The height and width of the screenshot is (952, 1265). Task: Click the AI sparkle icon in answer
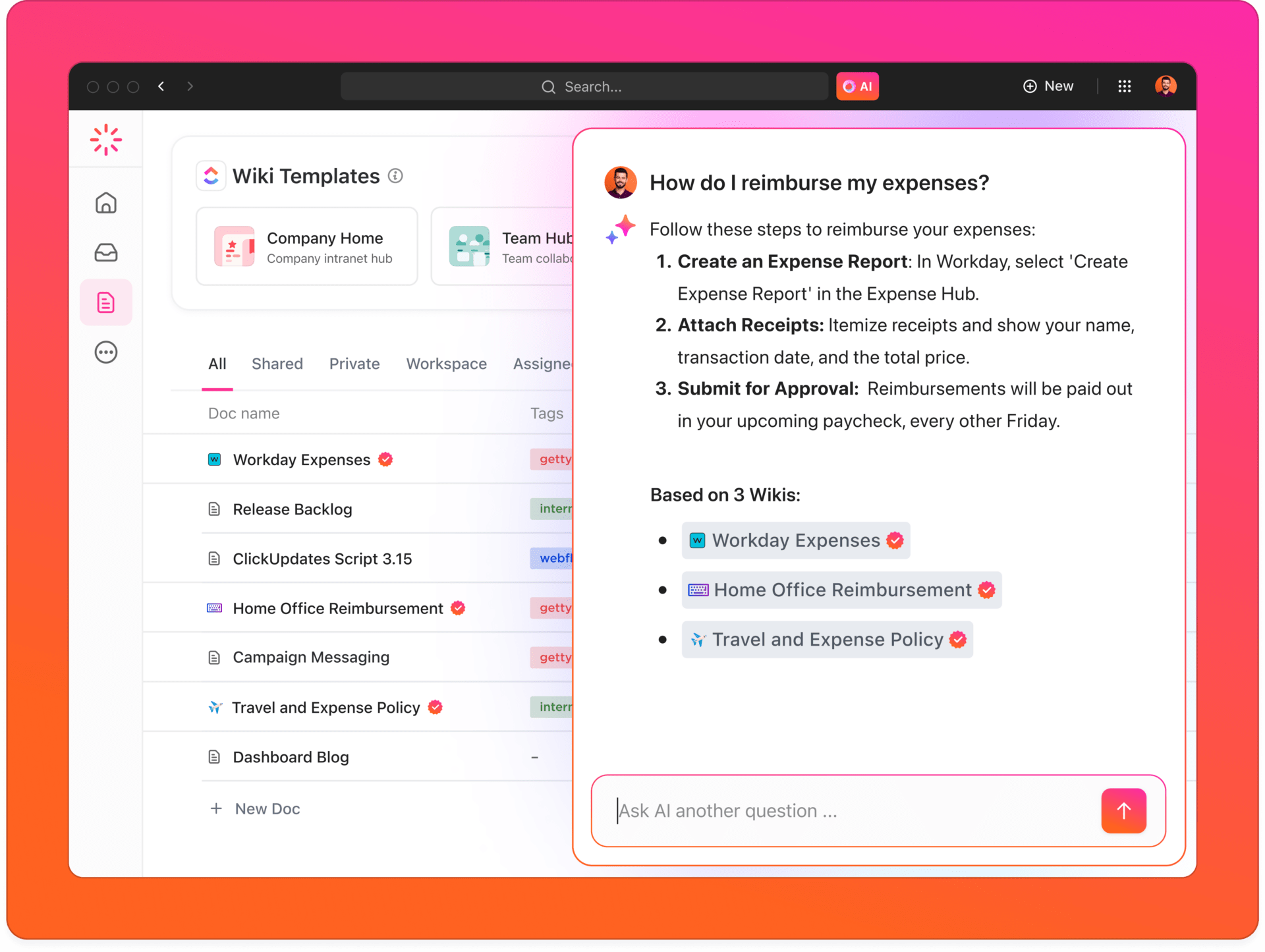click(x=621, y=229)
